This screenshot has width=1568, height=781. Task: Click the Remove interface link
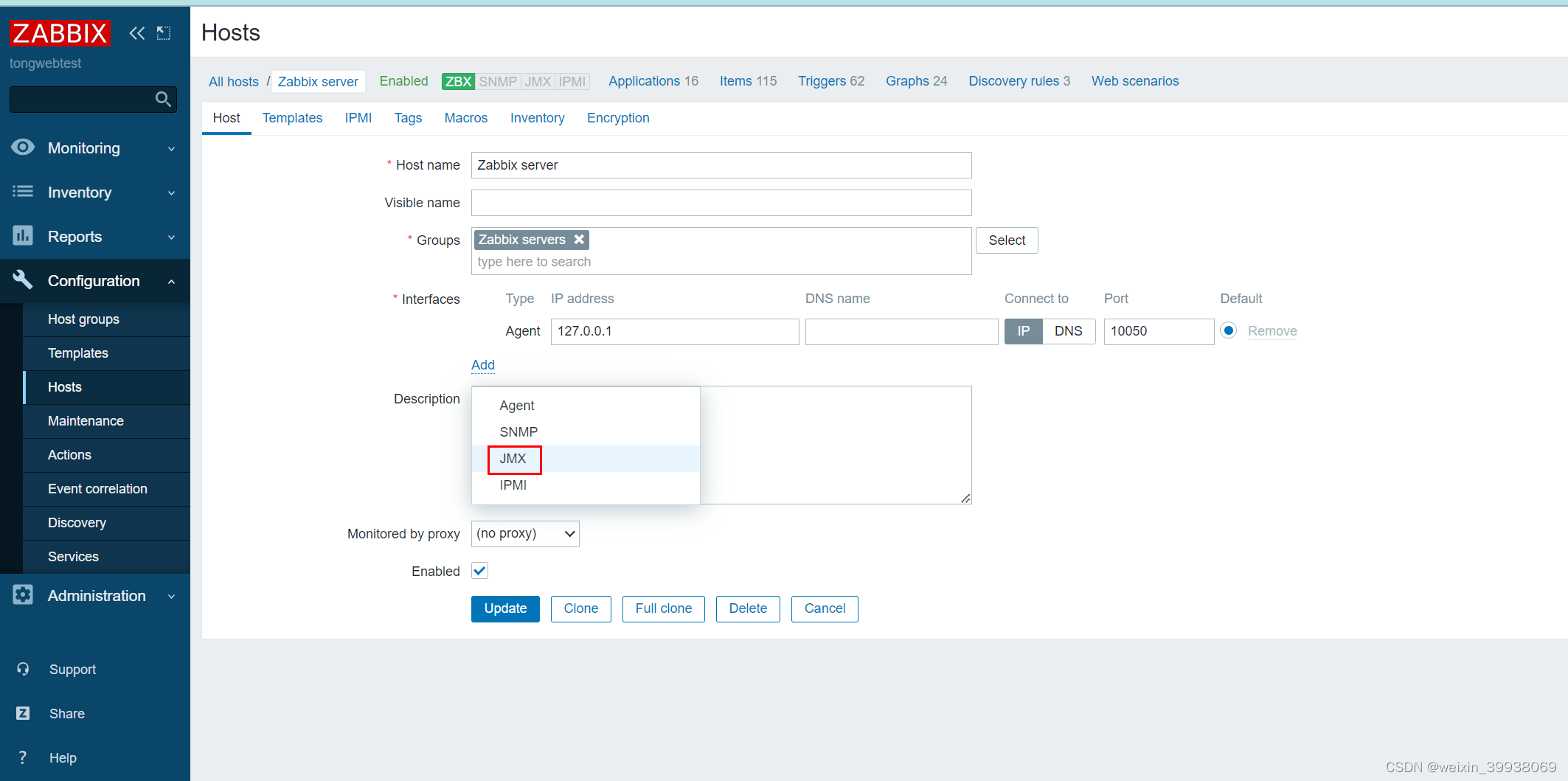pyautogui.click(x=1272, y=331)
